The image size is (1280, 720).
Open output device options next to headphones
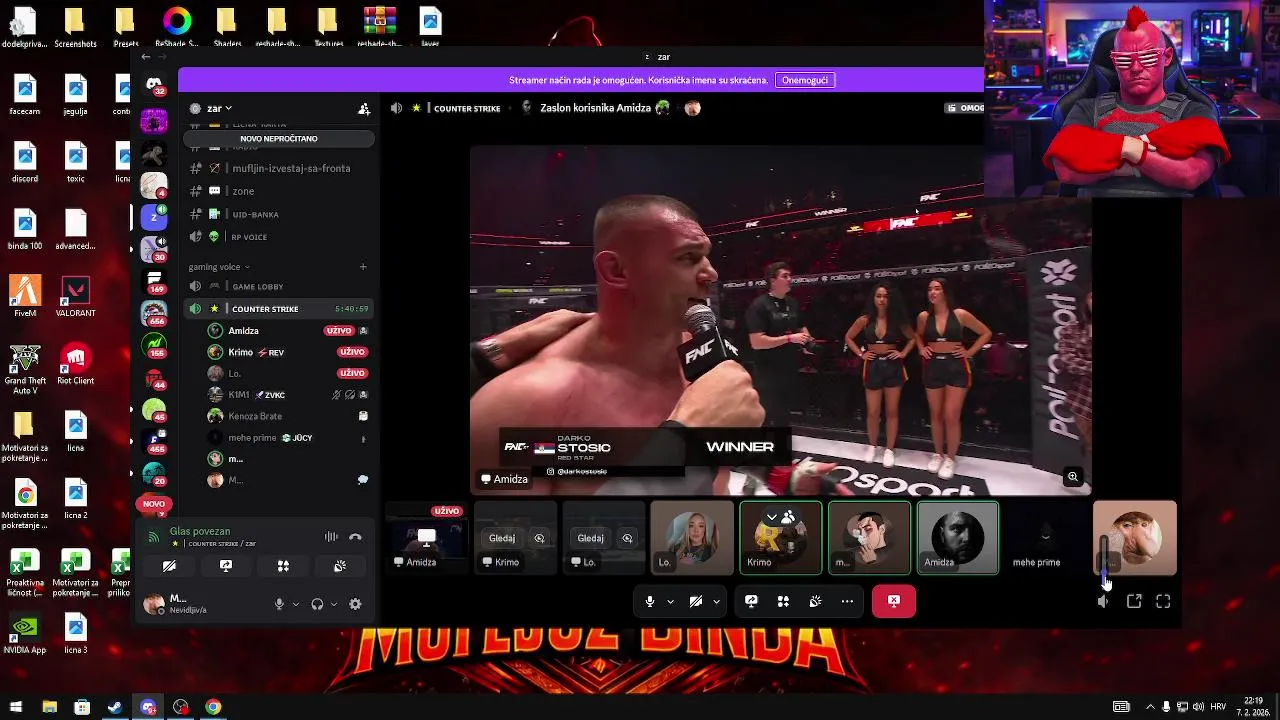click(334, 604)
